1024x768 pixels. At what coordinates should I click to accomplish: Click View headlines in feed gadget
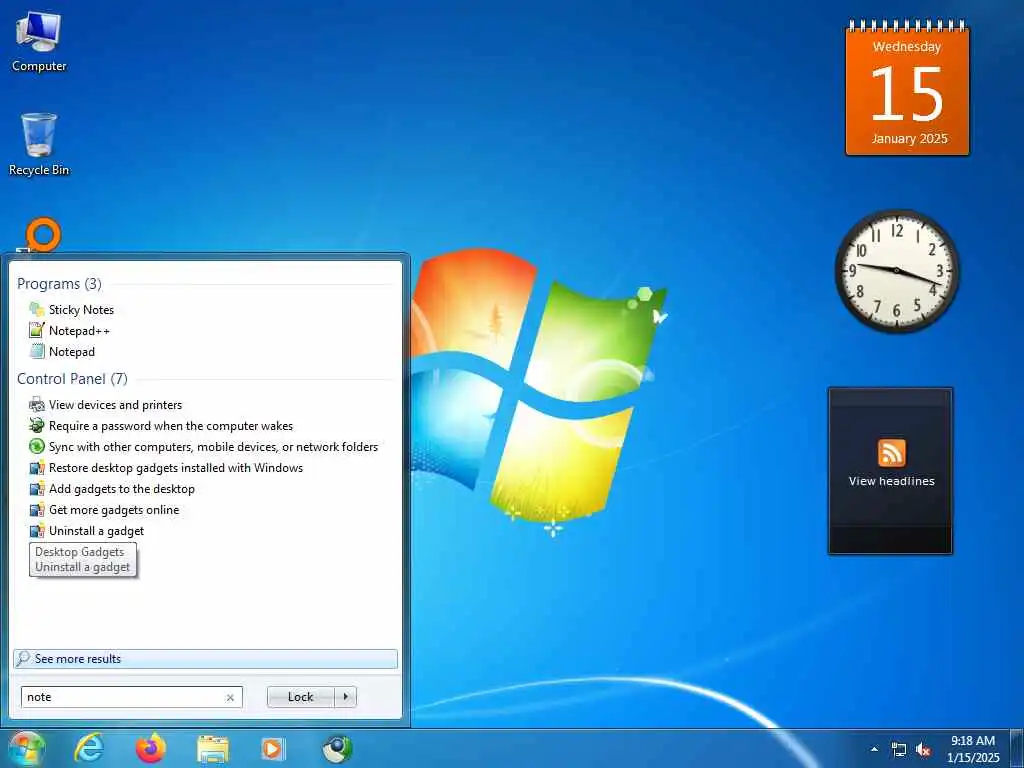tap(891, 481)
